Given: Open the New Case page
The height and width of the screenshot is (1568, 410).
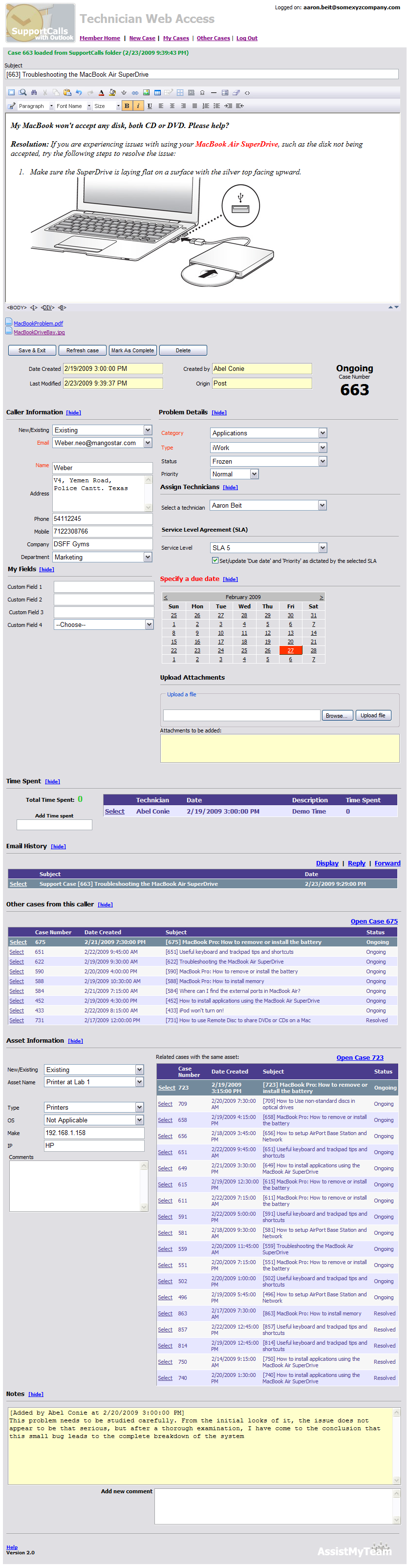Looking at the screenshot, I should click(x=142, y=38).
